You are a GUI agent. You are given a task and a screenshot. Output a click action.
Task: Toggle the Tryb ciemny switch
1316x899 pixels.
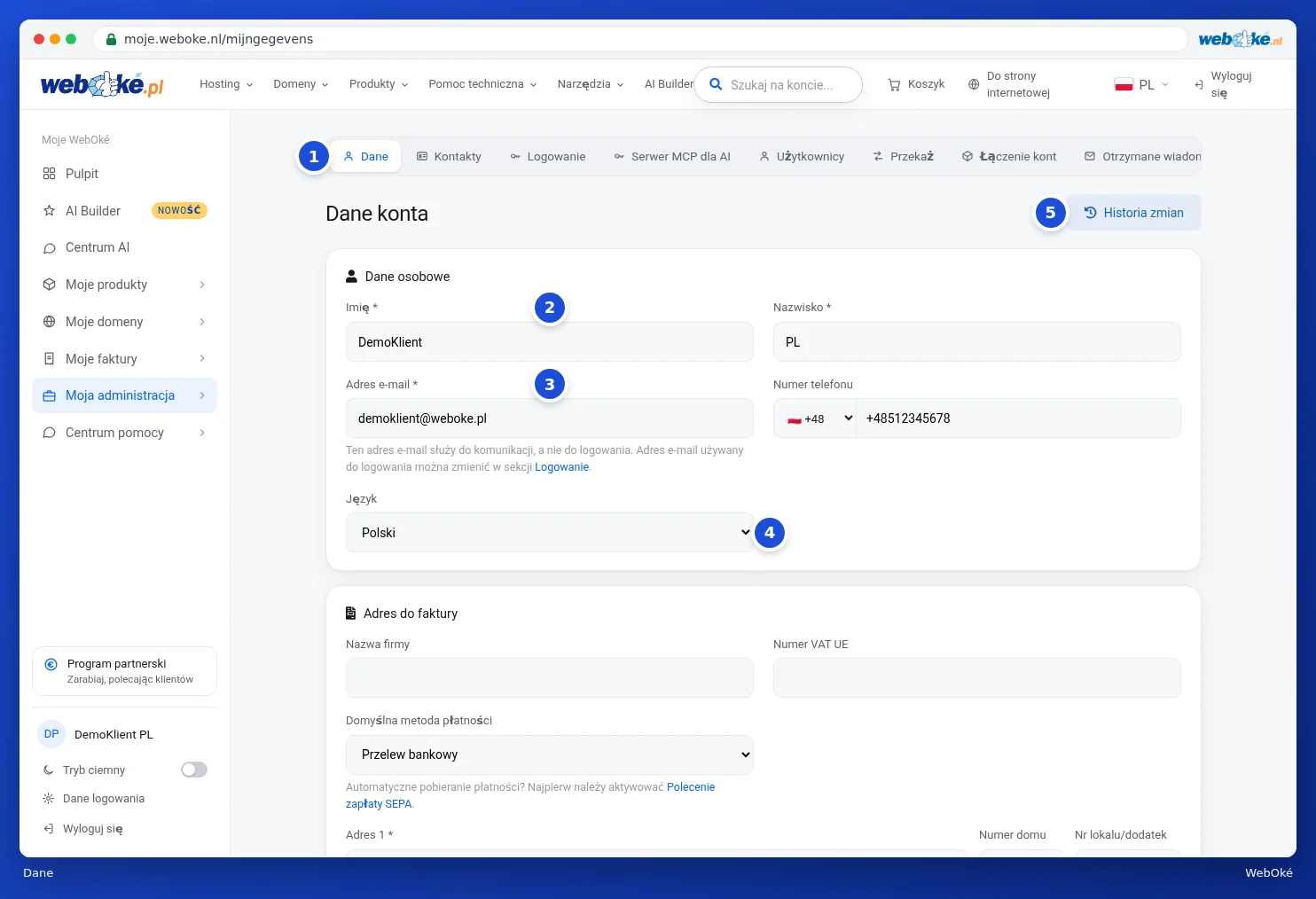click(194, 770)
